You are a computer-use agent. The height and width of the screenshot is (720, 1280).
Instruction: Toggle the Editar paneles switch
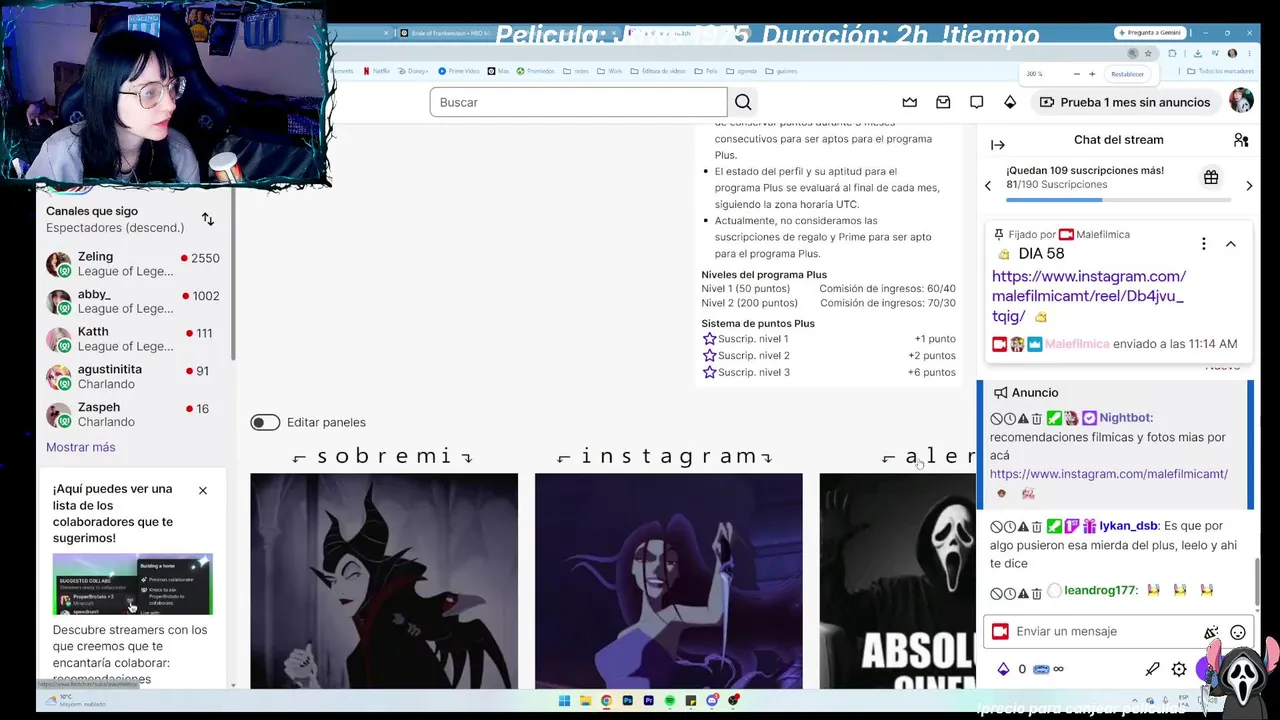click(x=265, y=422)
